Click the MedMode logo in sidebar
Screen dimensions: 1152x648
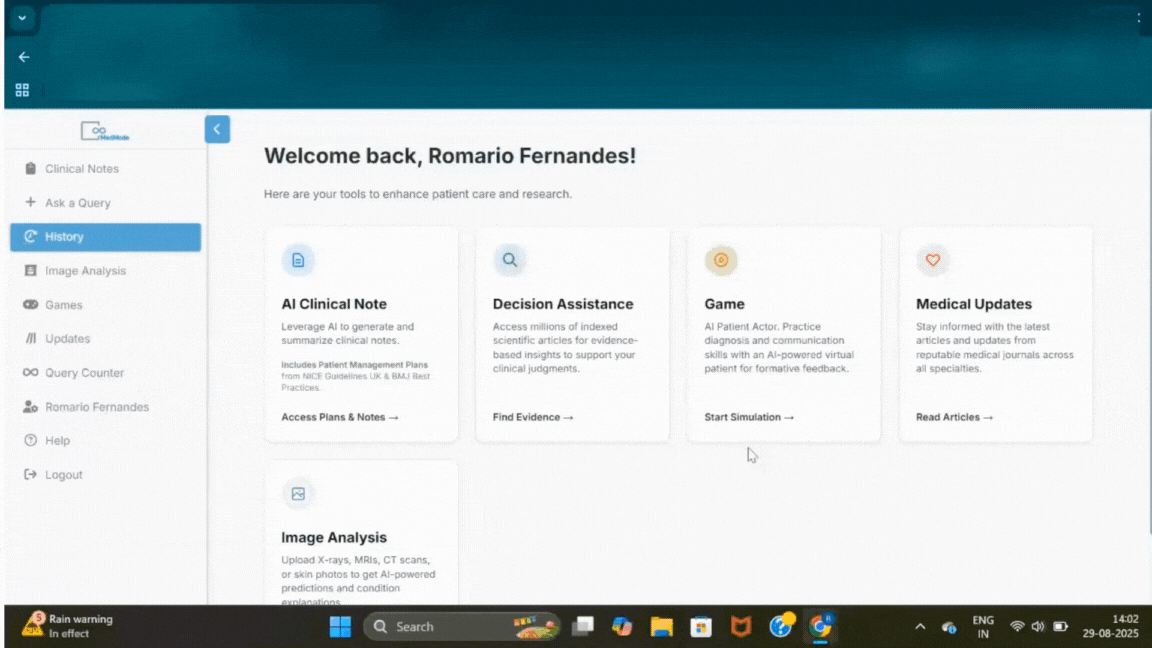105,131
